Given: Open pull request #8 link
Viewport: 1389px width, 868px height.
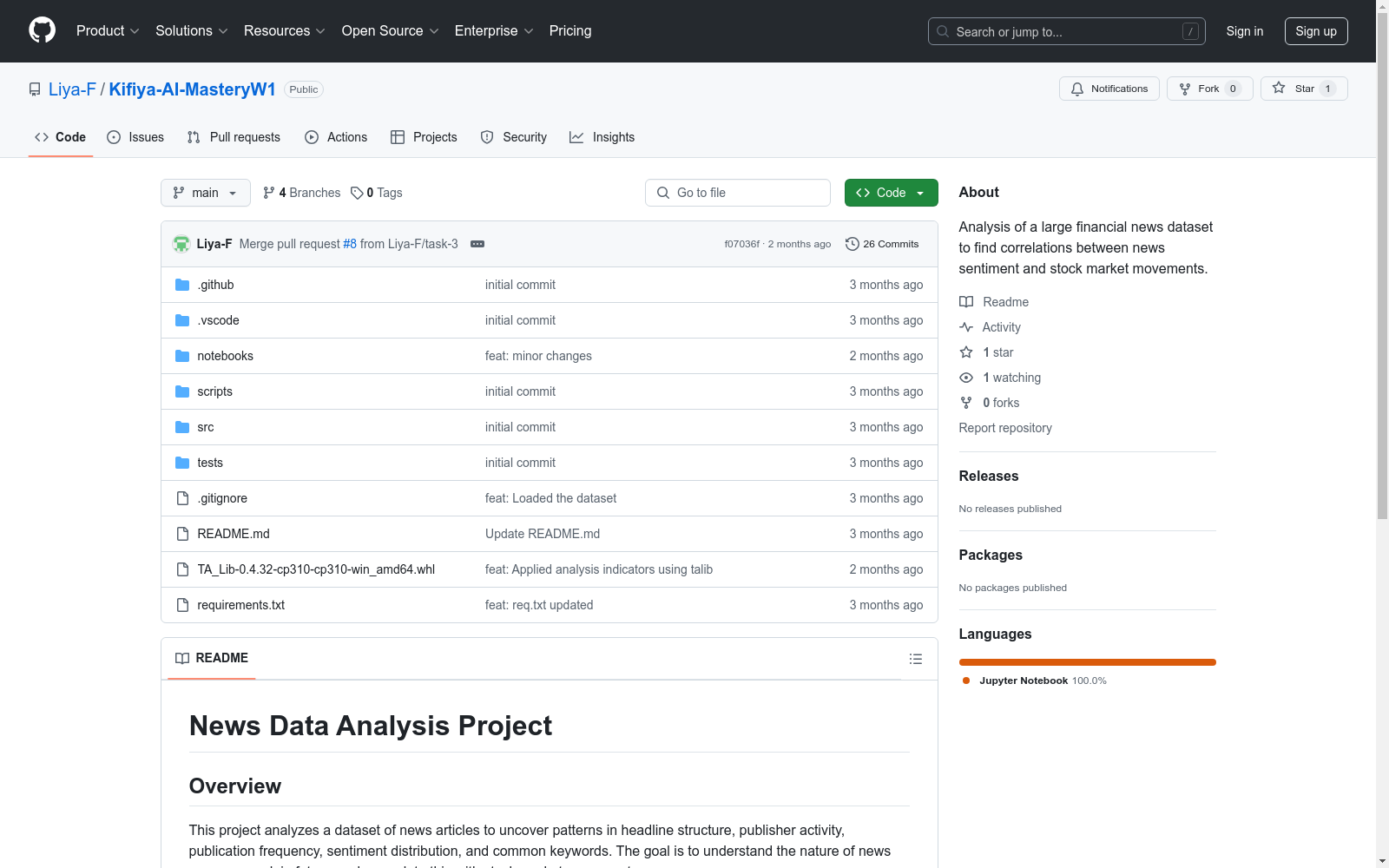Looking at the screenshot, I should (x=350, y=244).
